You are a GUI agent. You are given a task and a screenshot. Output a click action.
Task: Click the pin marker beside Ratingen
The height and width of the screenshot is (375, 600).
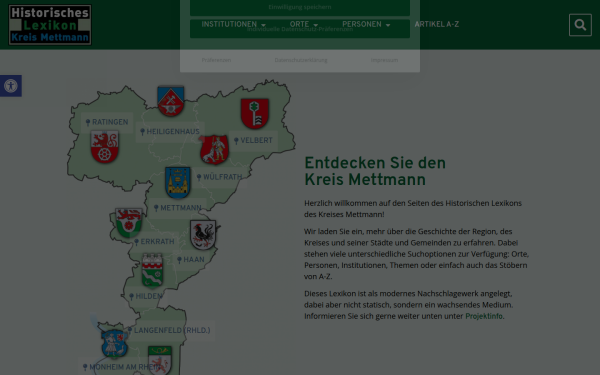point(88,122)
